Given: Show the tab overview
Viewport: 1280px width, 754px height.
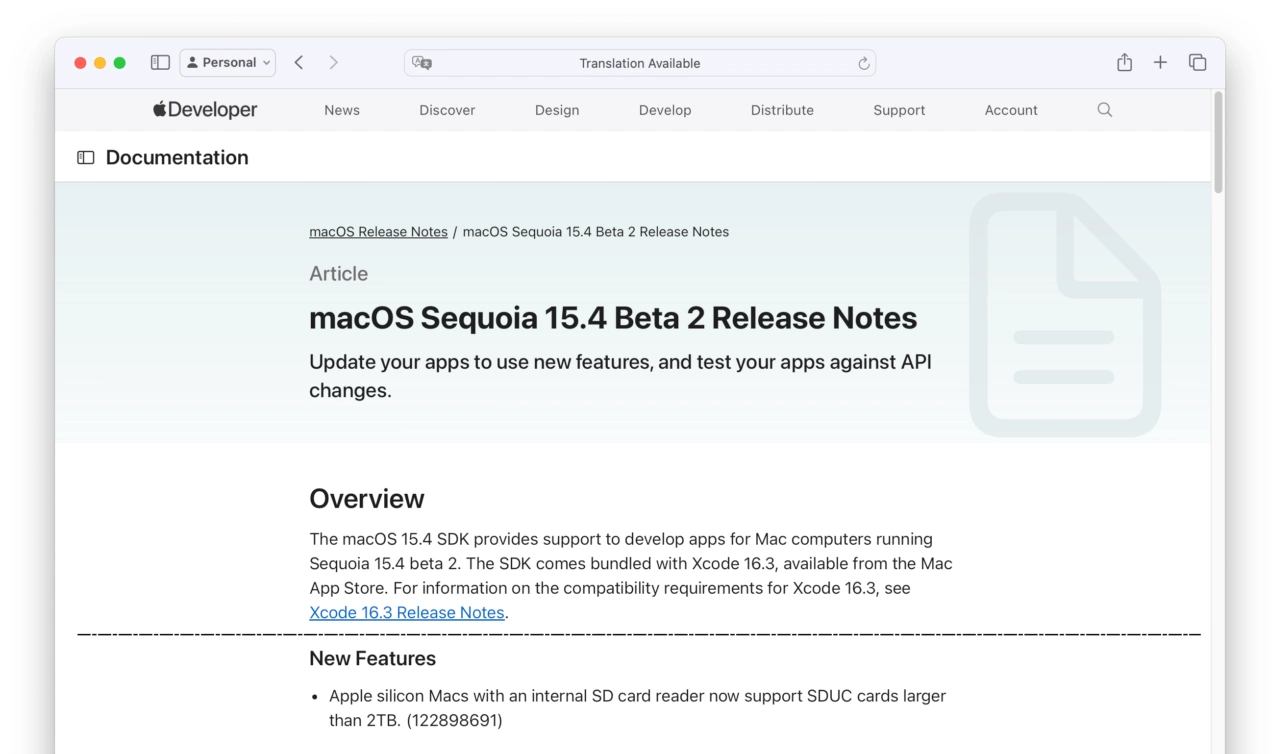Looking at the screenshot, I should pyautogui.click(x=1197, y=63).
